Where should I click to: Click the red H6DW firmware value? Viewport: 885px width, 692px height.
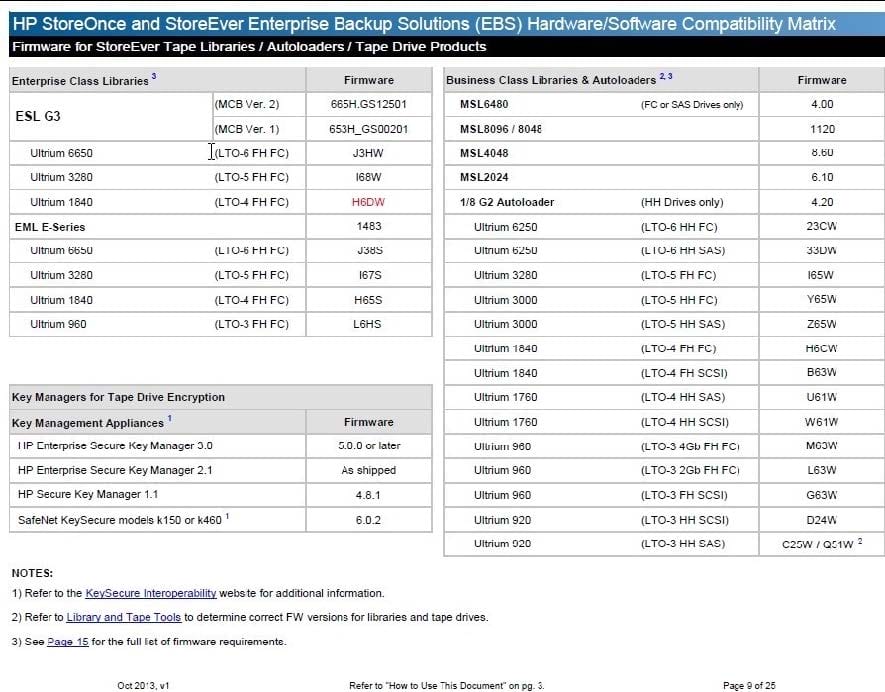(368, 202)
